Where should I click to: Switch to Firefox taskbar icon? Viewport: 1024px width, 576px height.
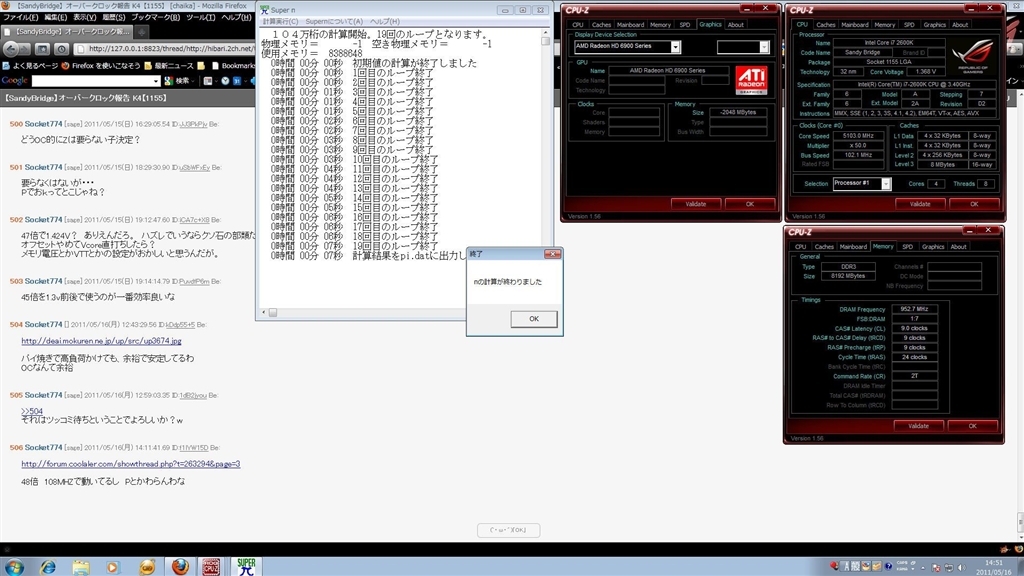coord(180,566)
